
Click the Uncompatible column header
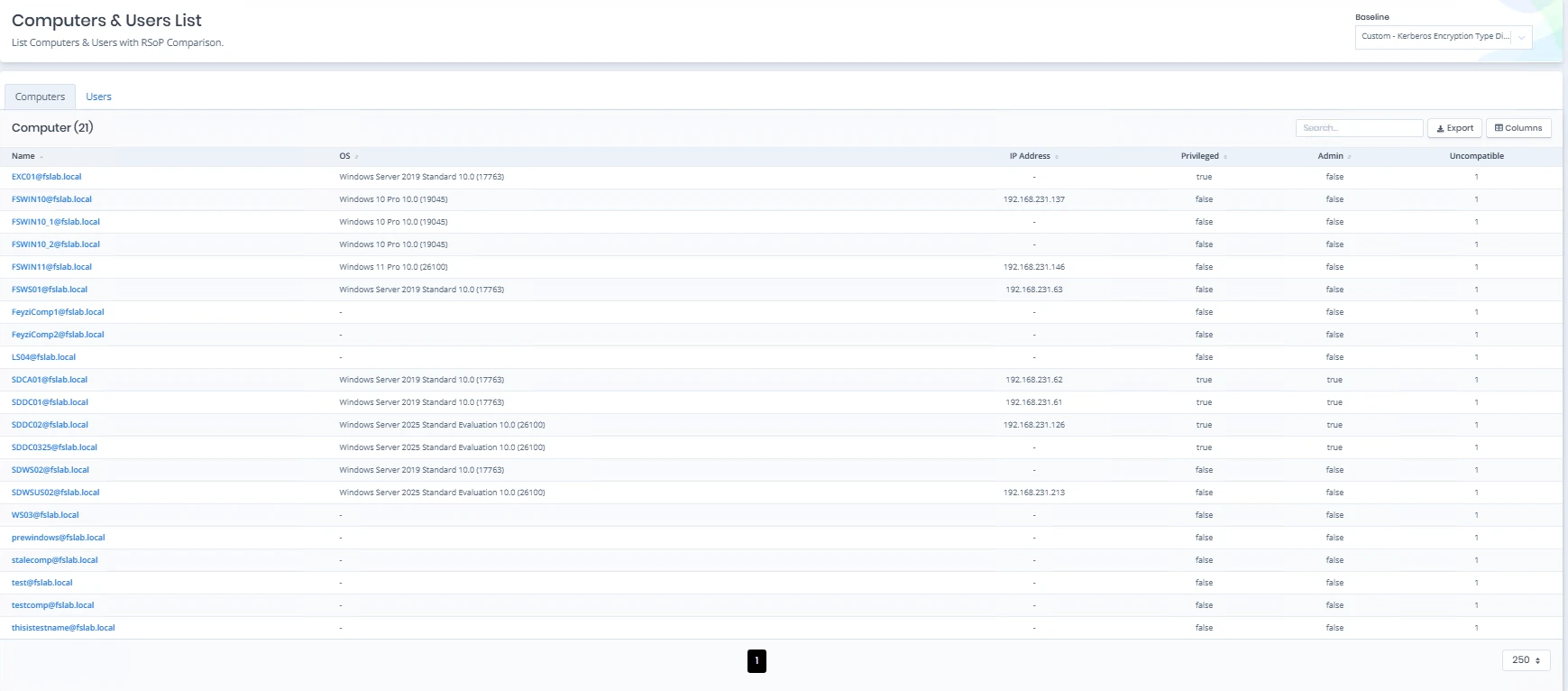click(x=1476, y=156)
